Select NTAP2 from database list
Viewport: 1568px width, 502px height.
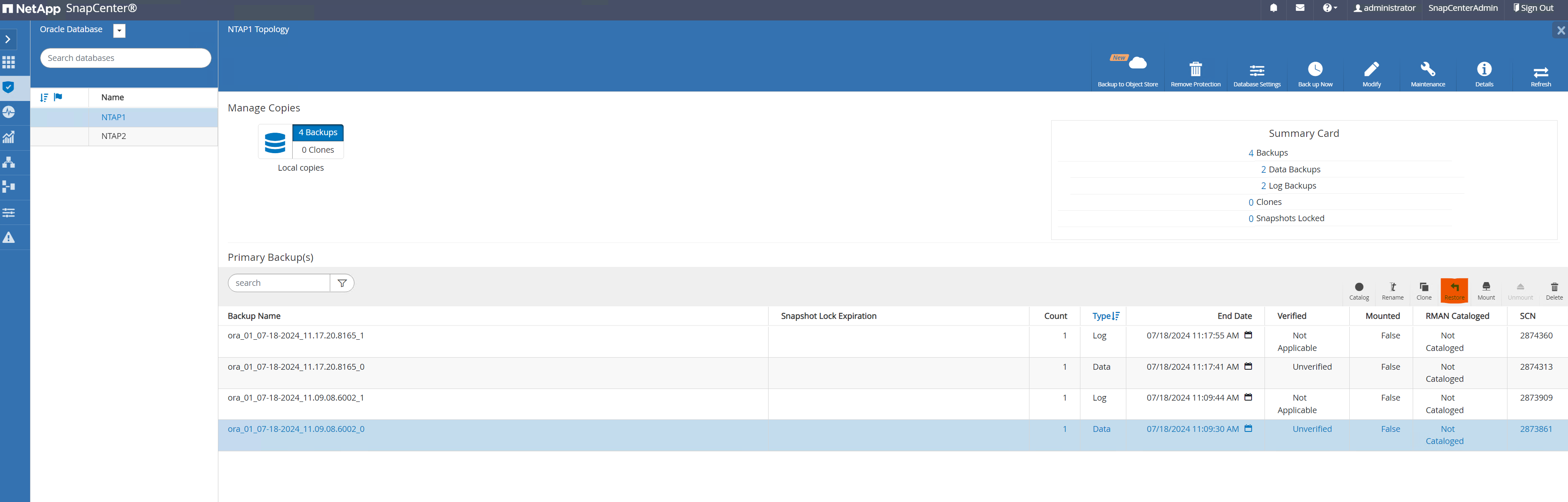113,135
